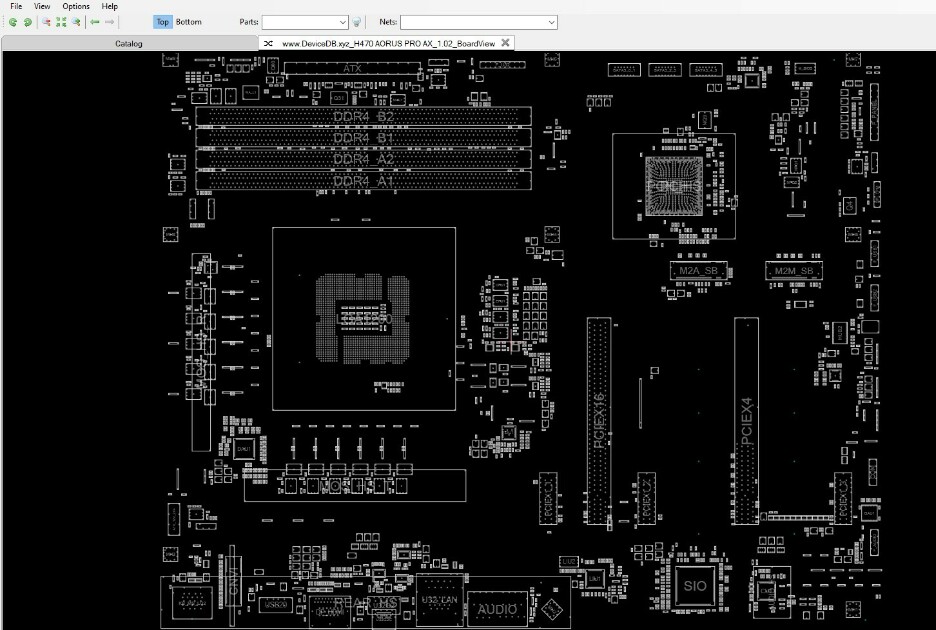
Task: Select the PCH chipset component
Action: pyautogui.click(x=674, y=186)
